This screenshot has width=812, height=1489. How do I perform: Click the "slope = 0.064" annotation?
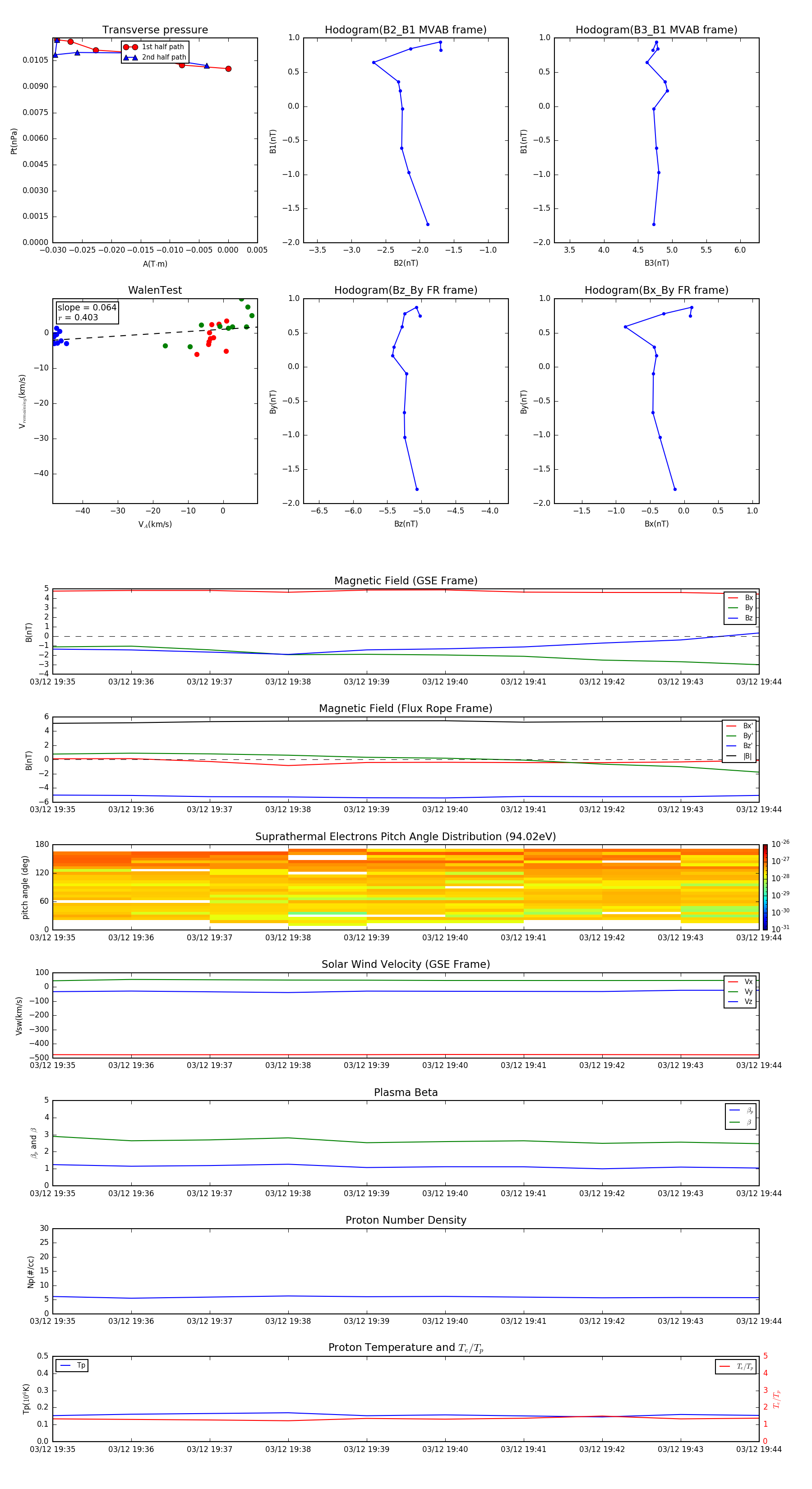click(x=87, y=308)
